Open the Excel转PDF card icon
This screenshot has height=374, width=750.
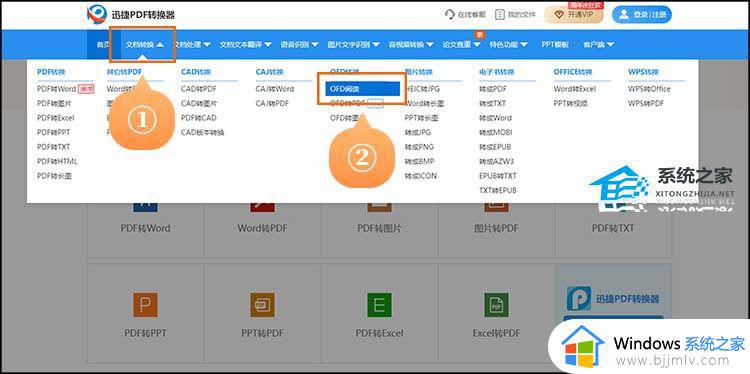[496, 305]
